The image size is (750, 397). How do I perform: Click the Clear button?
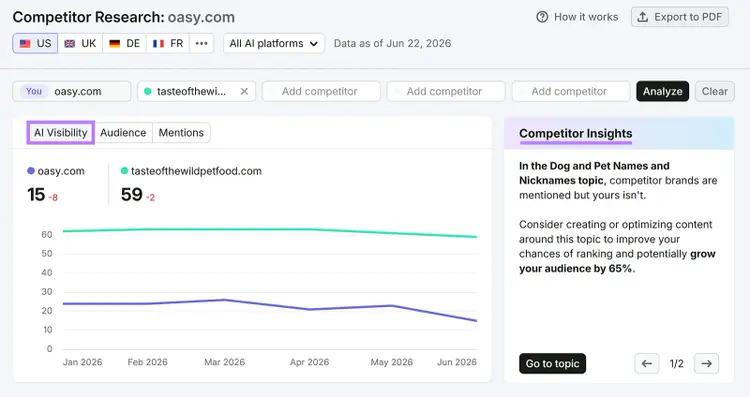tap(715, 91)
